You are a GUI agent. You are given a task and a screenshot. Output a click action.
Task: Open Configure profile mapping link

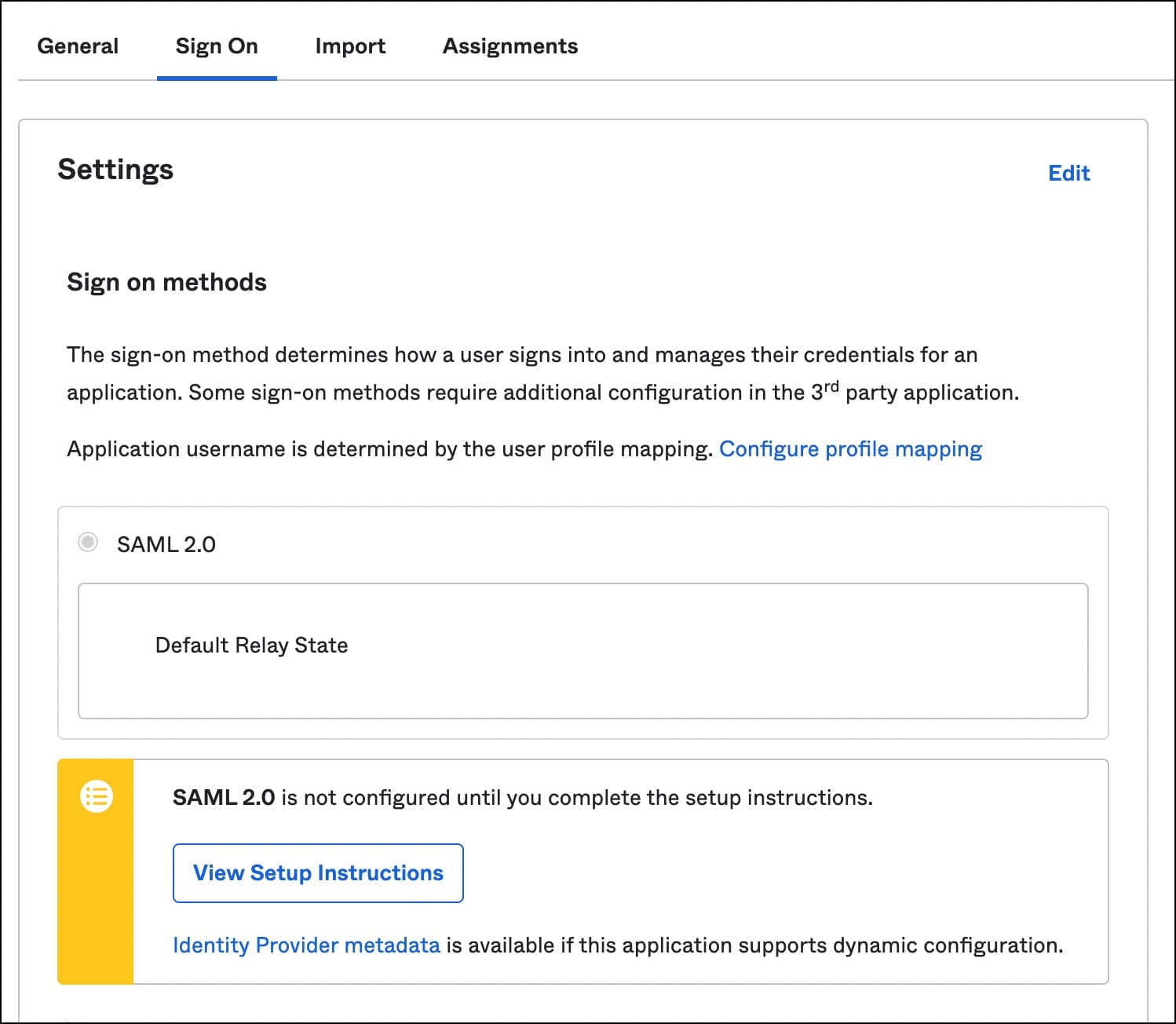(x=850, y=449)
